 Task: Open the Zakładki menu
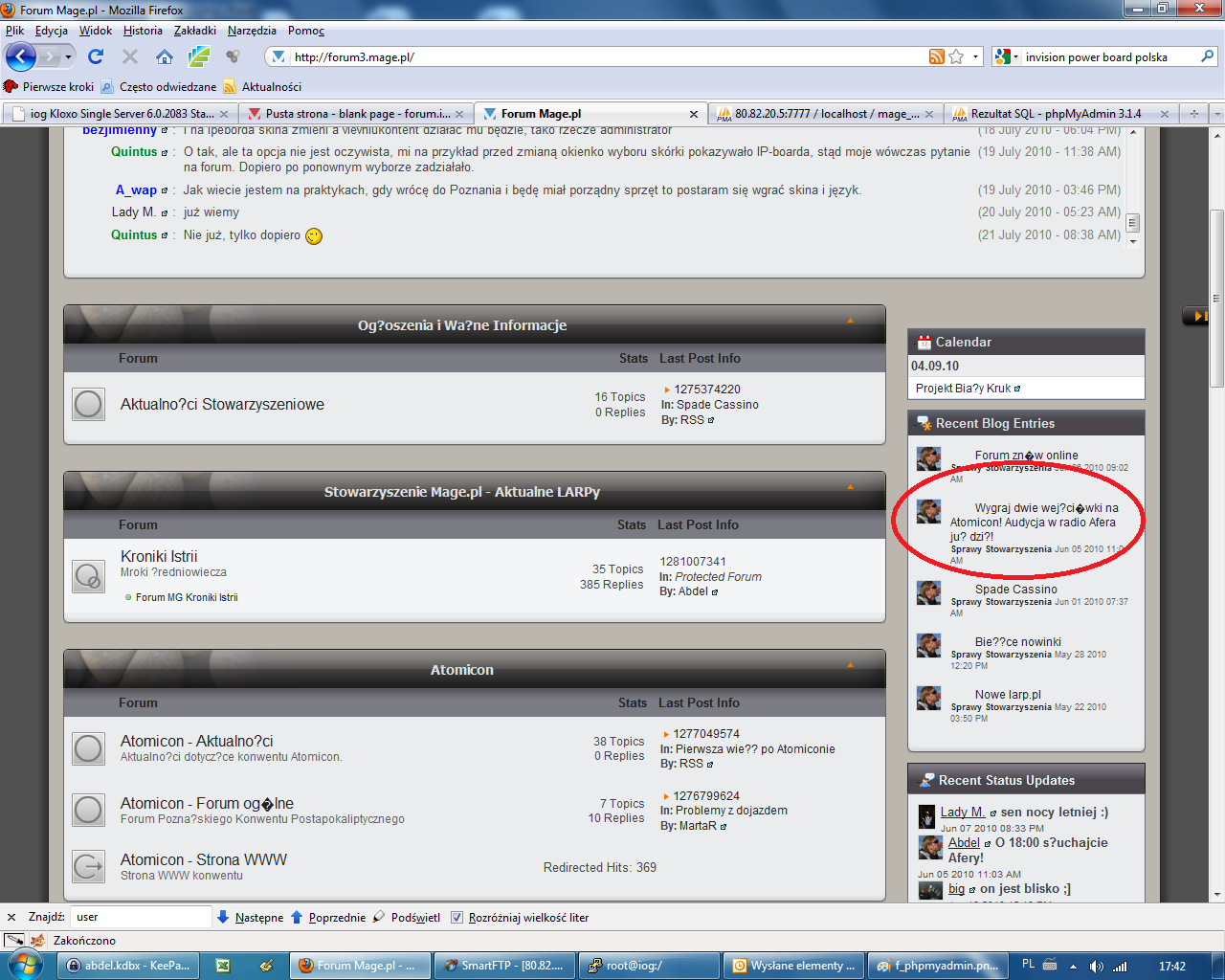194,31
